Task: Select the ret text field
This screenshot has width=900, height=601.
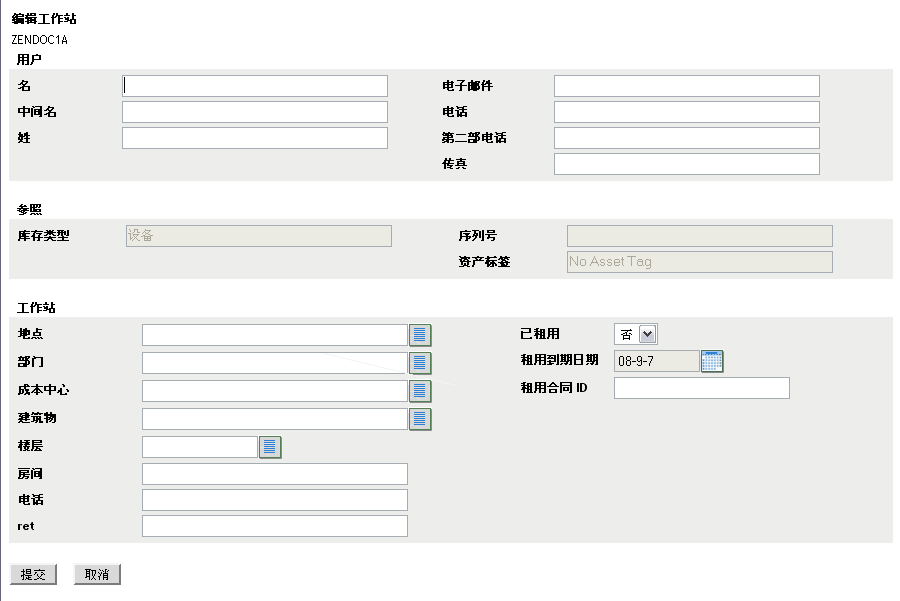Action: click(275, 526)
